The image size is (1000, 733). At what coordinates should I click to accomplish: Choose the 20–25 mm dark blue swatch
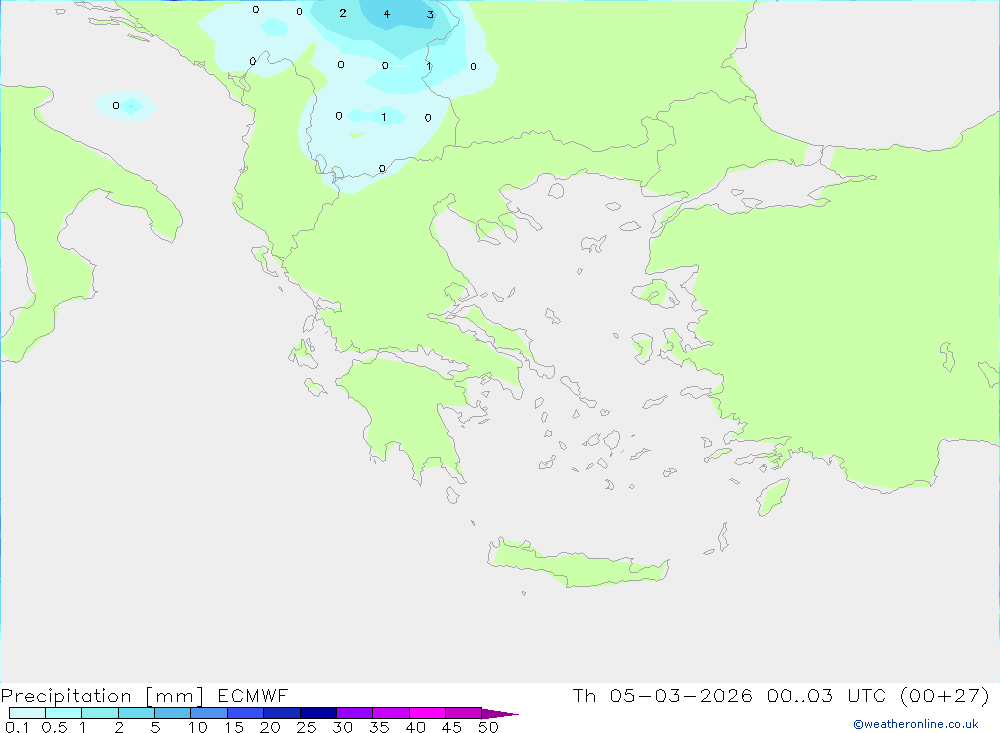(282, 713)
